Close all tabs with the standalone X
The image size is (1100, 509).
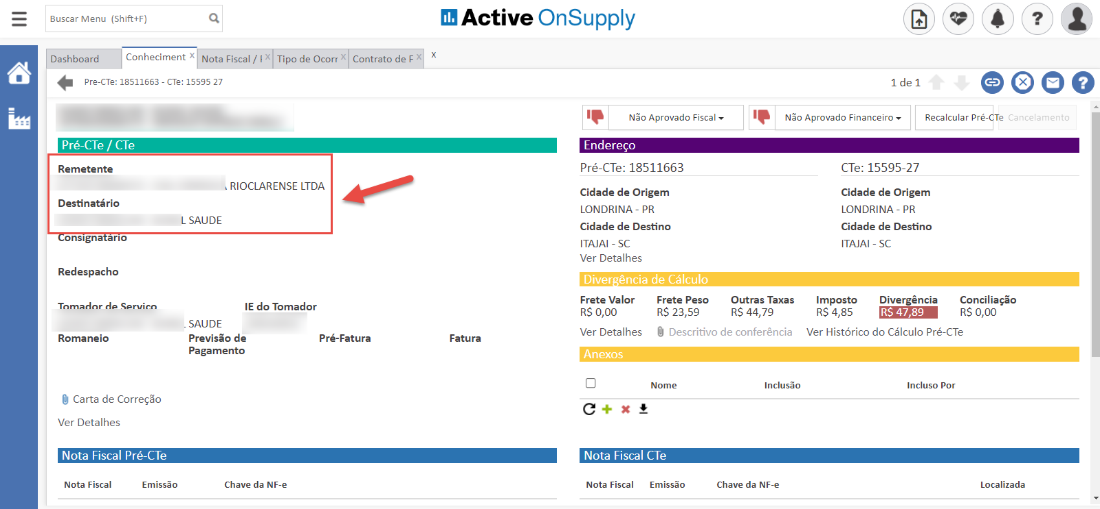[434, 55]
